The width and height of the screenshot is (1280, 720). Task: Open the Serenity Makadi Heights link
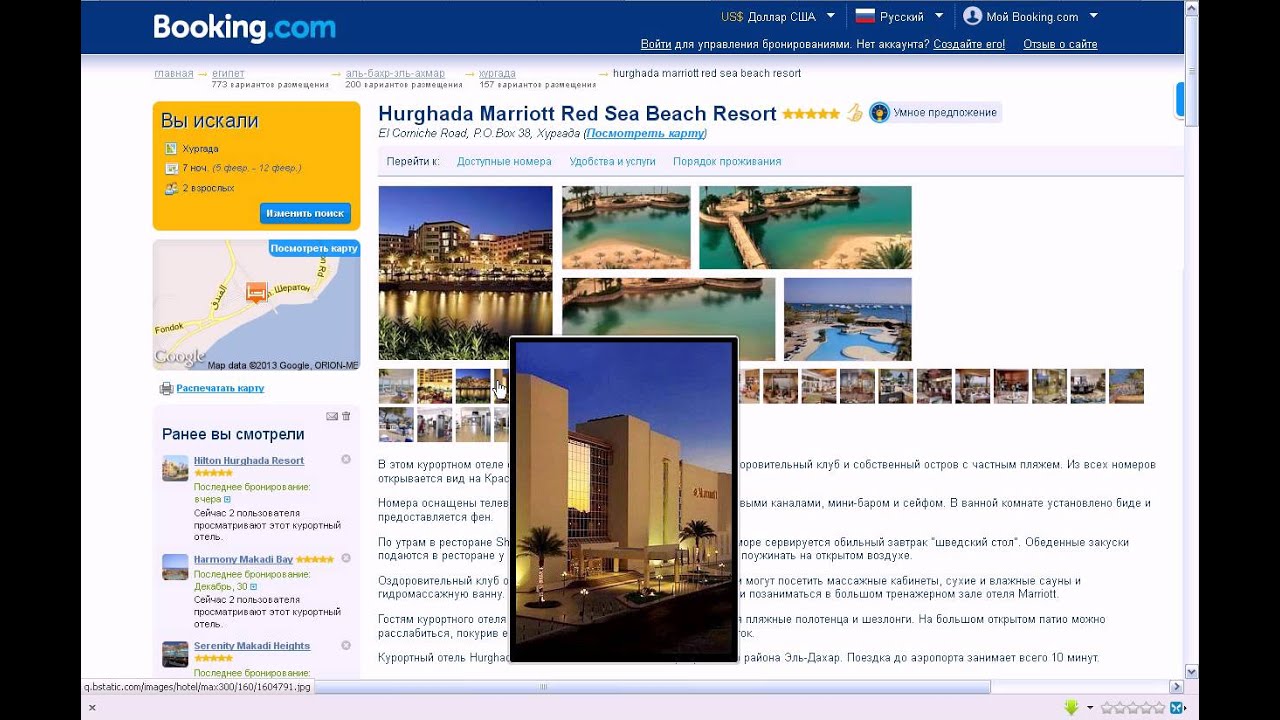pos(252,646)
